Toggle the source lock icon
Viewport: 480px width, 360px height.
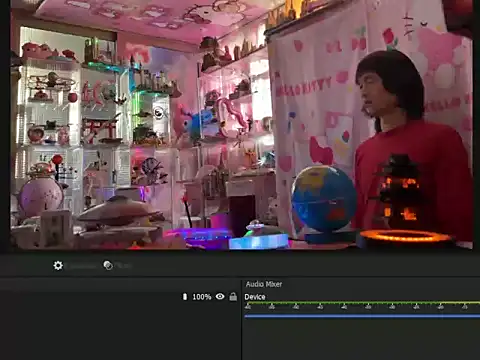(233, 296)
